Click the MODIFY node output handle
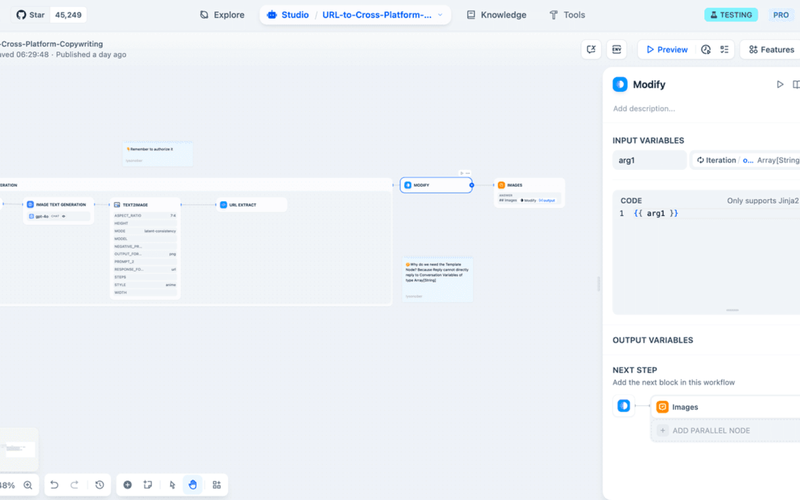 [472, 185]
